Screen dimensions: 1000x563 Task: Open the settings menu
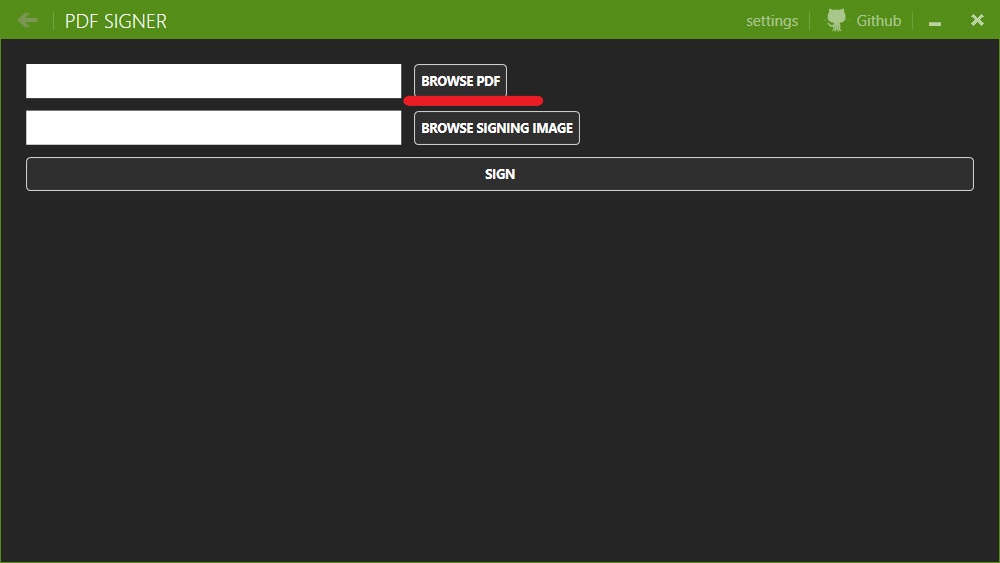772,21
